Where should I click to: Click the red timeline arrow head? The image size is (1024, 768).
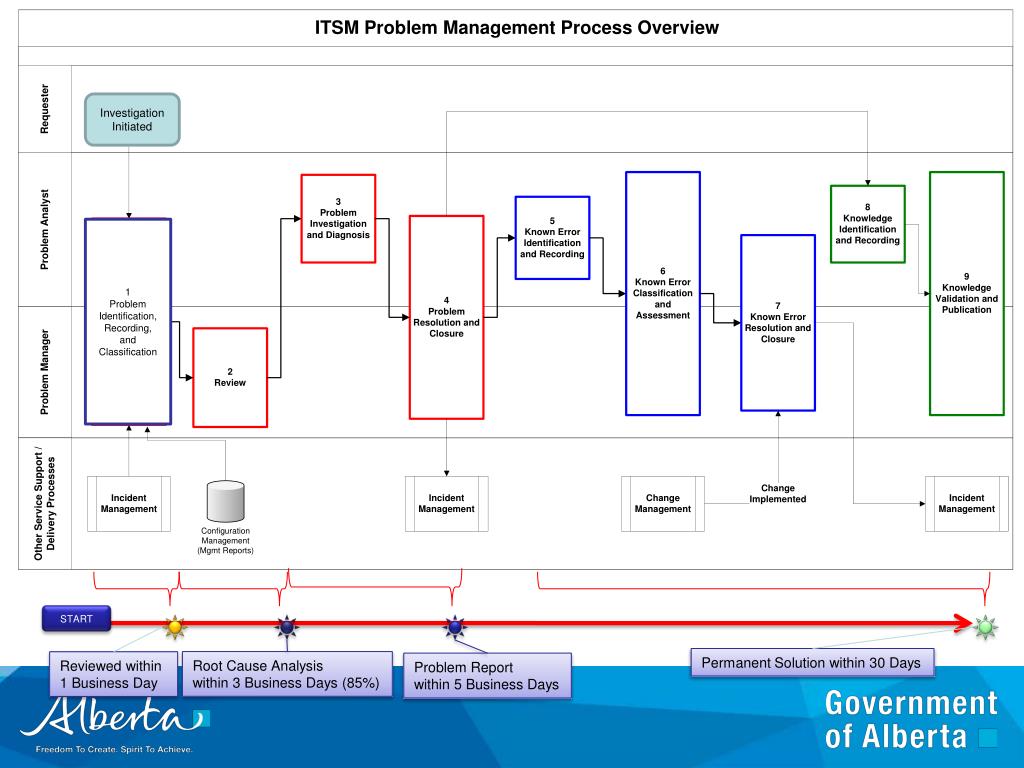pos(963,623)
